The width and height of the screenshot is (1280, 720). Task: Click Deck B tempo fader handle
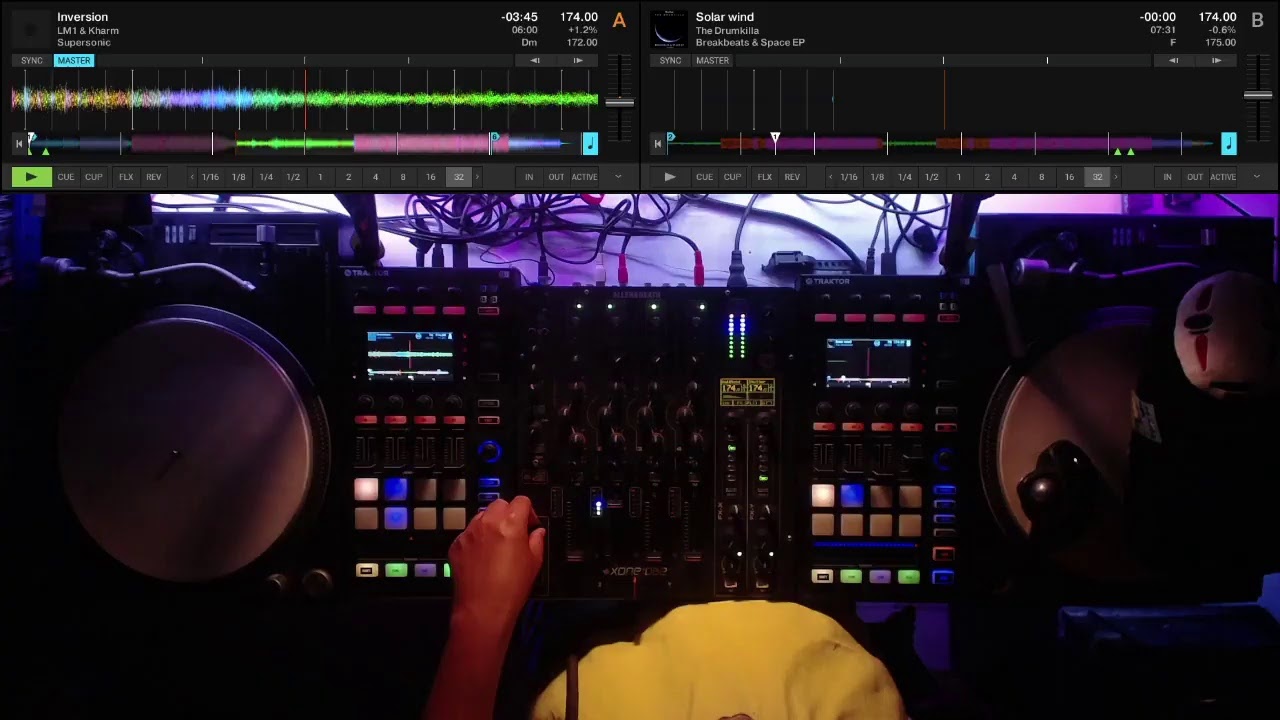pos(1258,95)
